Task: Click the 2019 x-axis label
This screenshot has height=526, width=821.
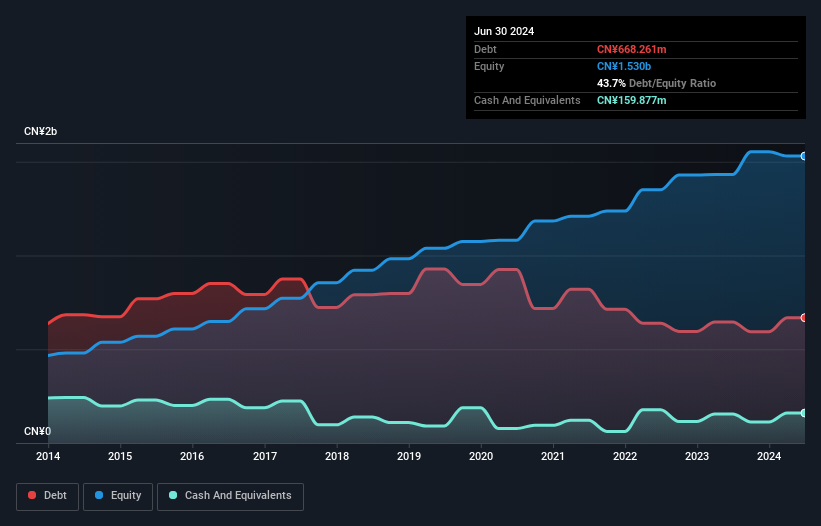Action: pos(409,456)
